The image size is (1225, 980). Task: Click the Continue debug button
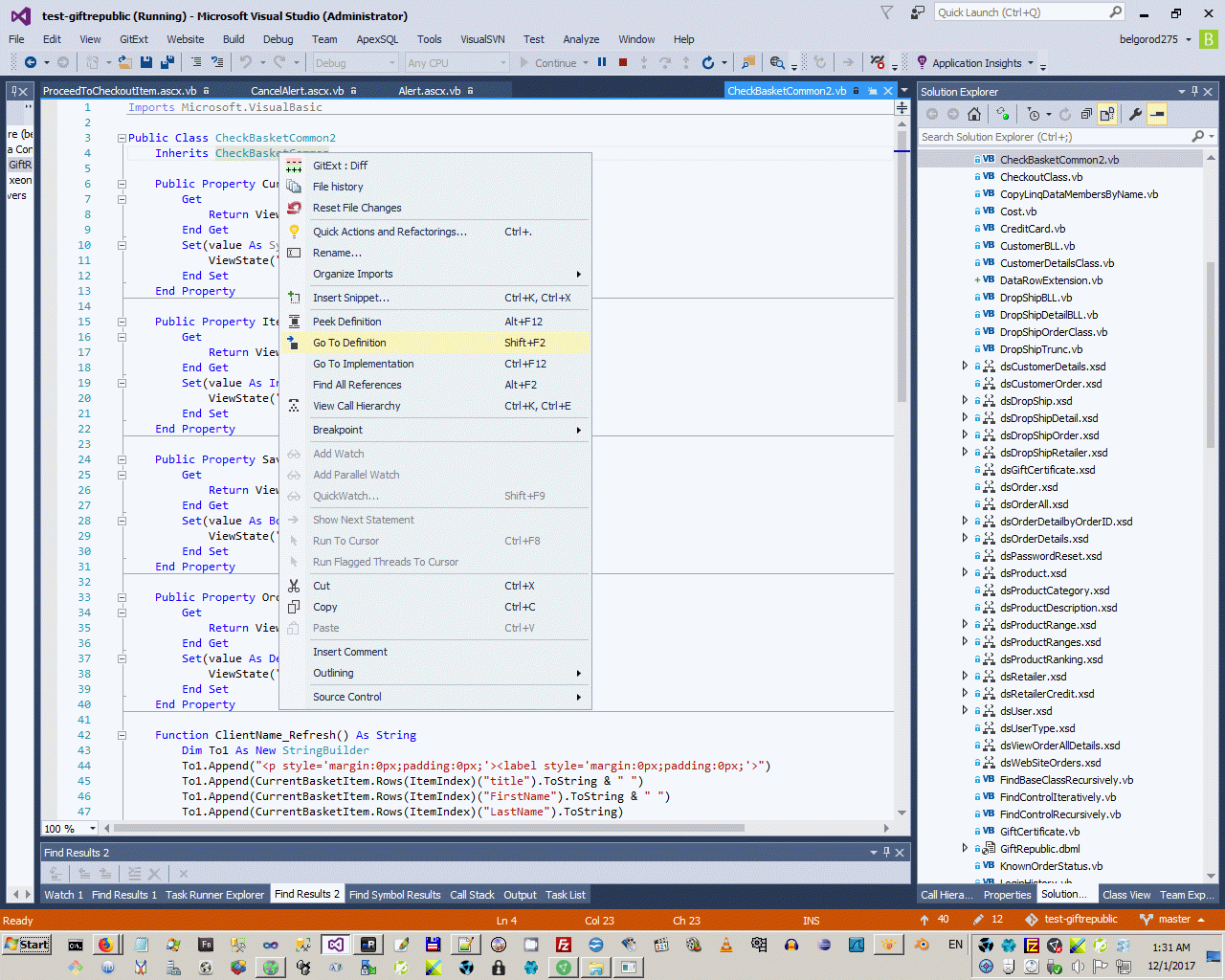point(547,63)
